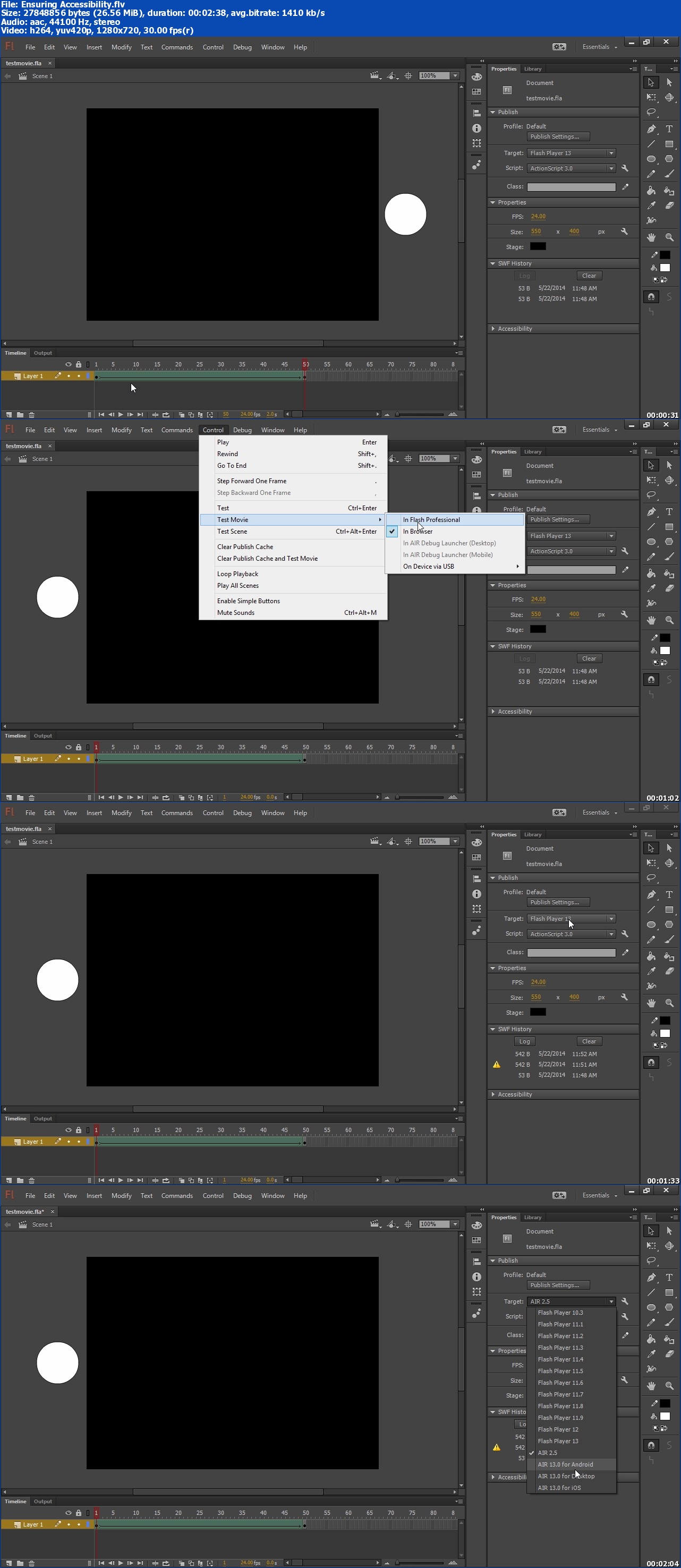Toggle Enable Simple Buttons in Control menu
This screenshot has width=681, height=1568.
coord(294,601)
